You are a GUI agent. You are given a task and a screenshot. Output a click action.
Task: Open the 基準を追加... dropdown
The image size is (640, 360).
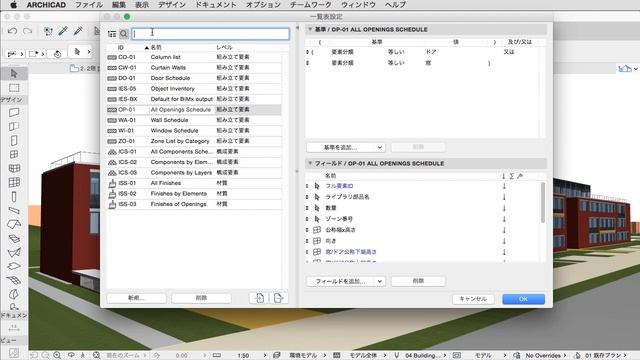(346, 147)
